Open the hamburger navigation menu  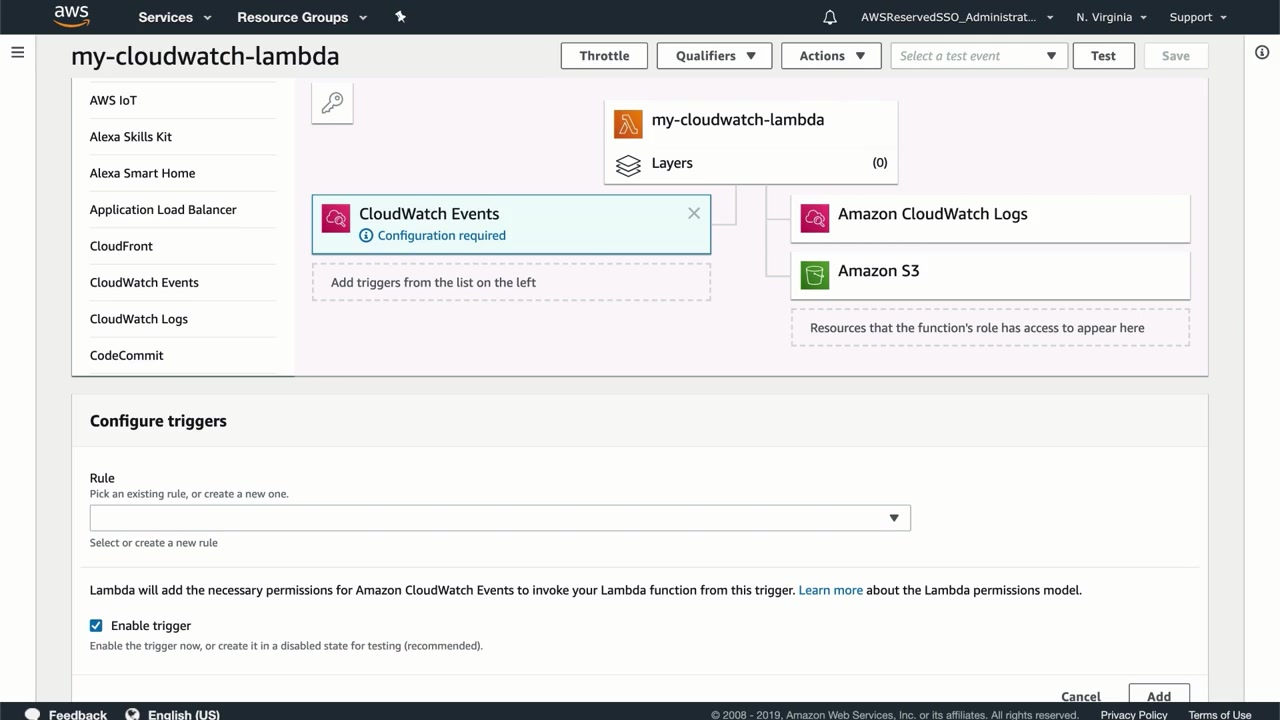coord(17,52)
